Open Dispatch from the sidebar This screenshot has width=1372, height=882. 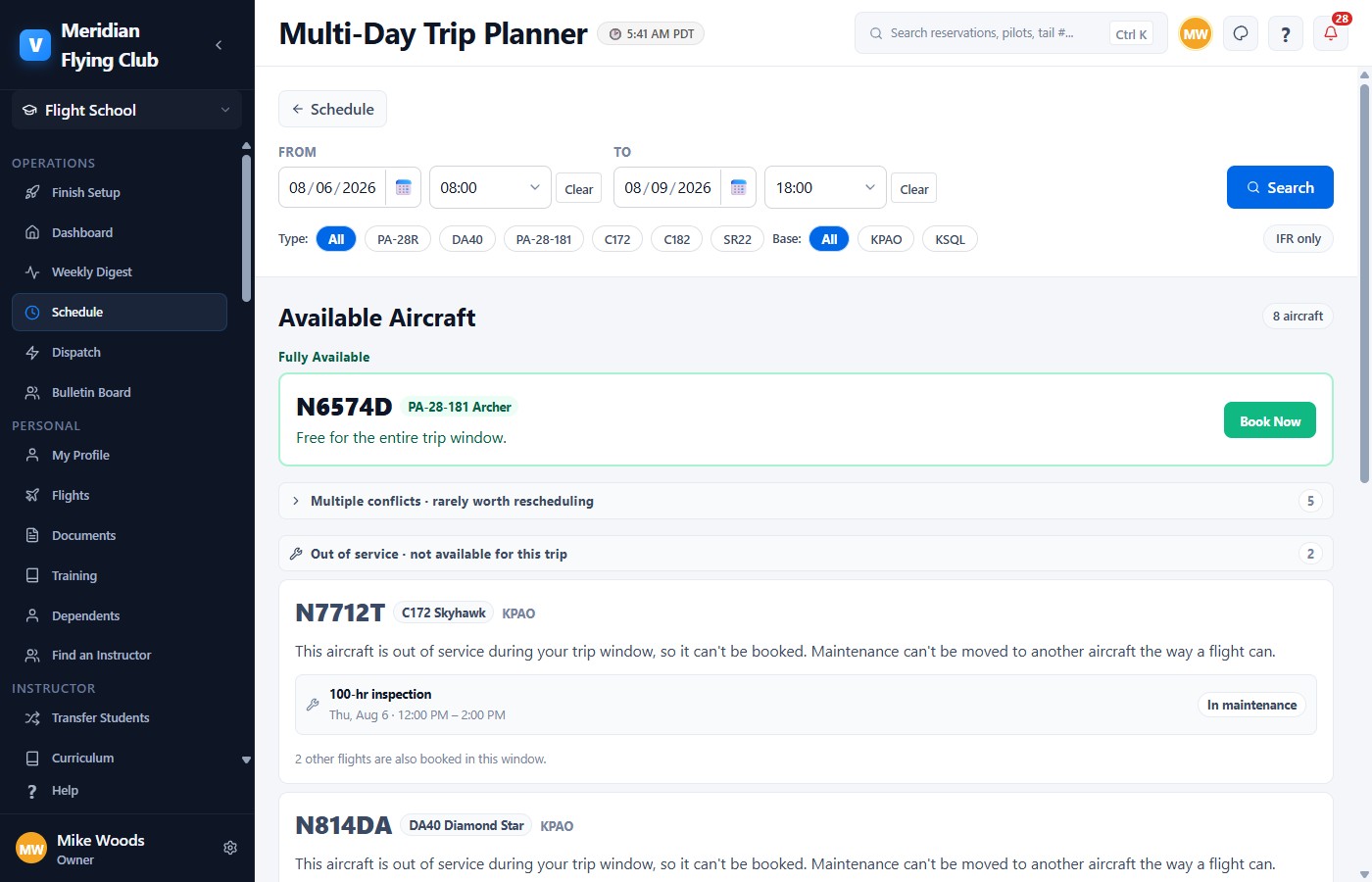click(120, 352)
